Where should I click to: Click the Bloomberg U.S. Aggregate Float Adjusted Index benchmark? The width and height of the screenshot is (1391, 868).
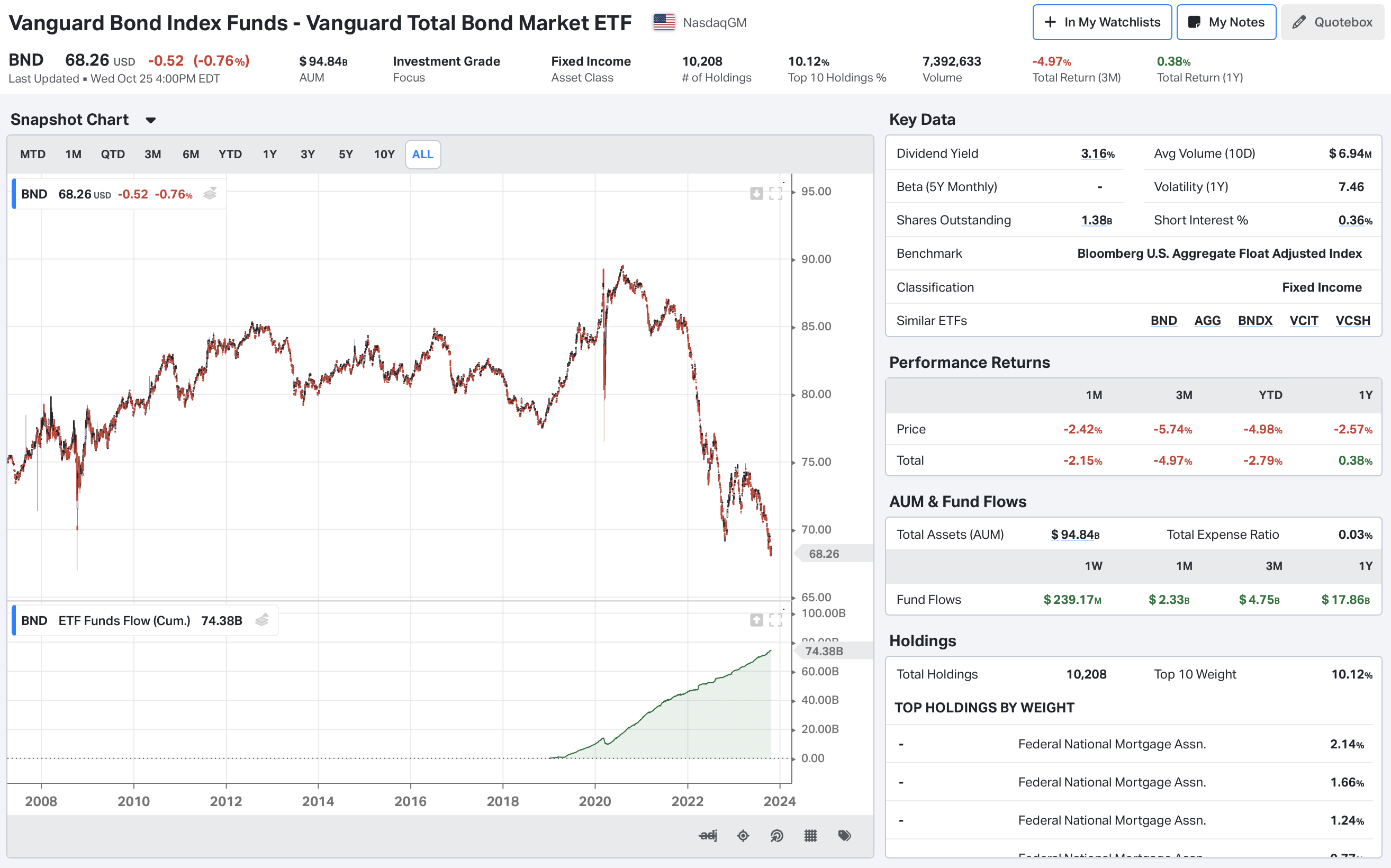[x=1219, y=253]
